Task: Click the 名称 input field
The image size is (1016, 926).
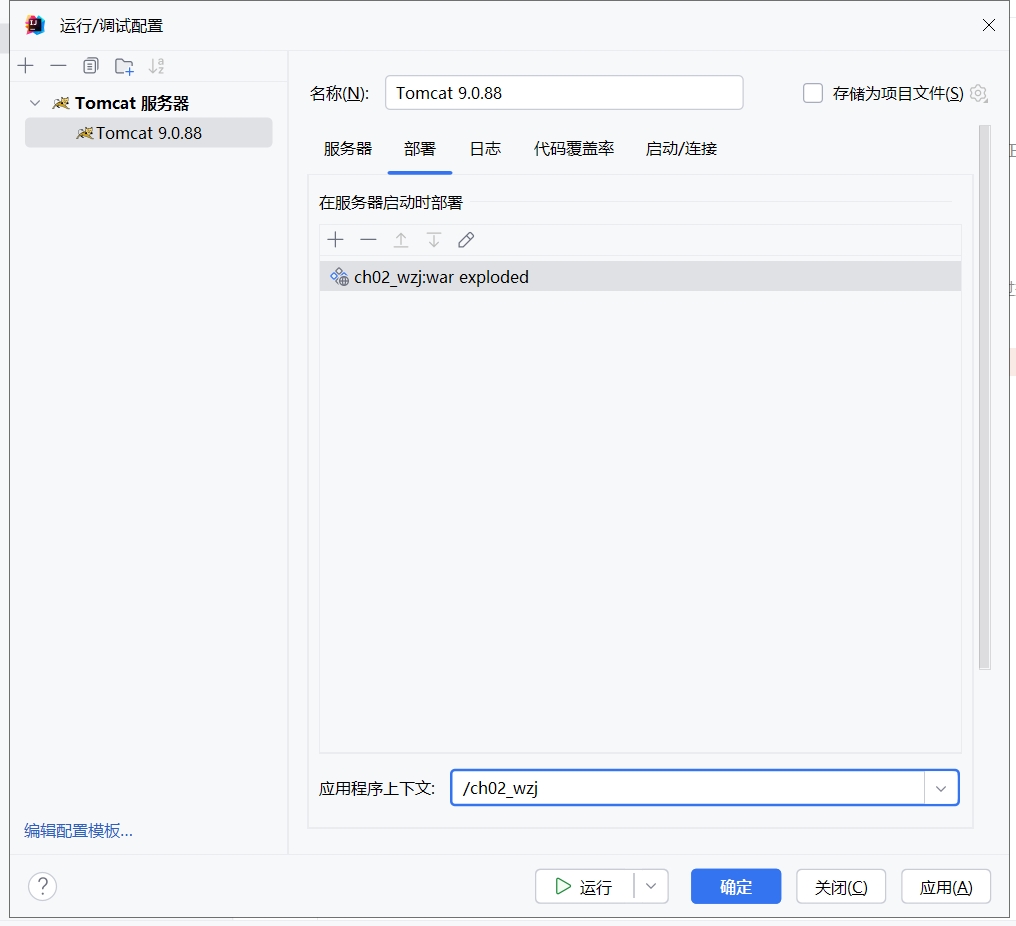Action: click(x=563, y=93)
